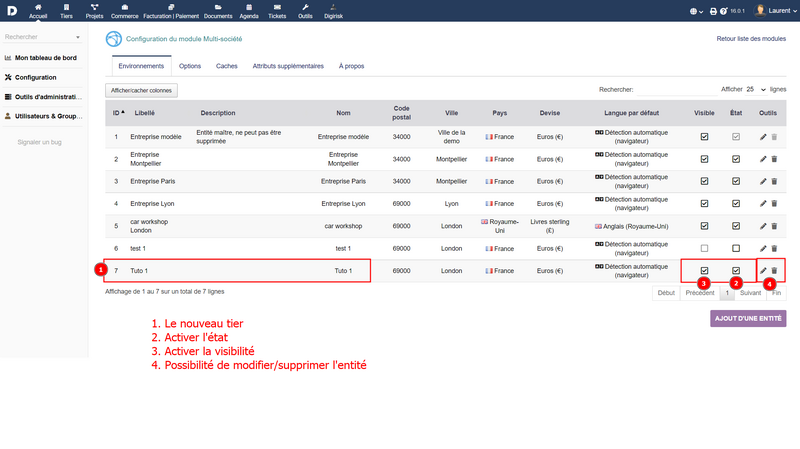Toggle État checkbox for Entreprise Paris
The image size is (800, 449).
[736, 181]
